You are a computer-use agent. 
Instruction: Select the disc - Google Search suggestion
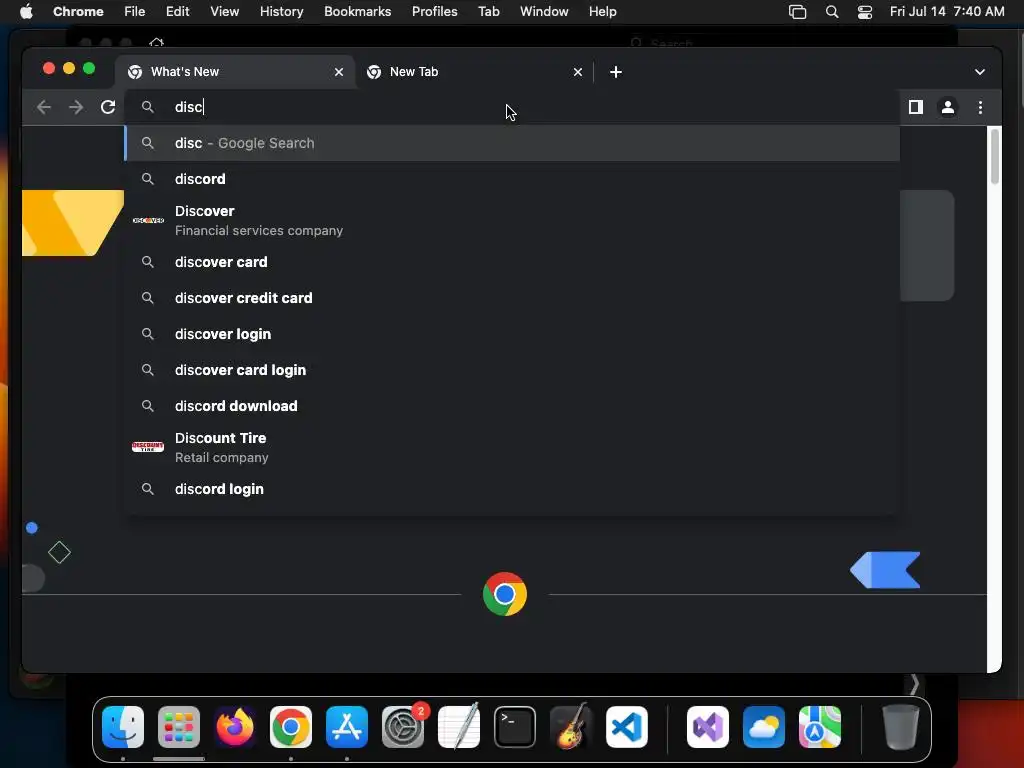coord(511,143)
